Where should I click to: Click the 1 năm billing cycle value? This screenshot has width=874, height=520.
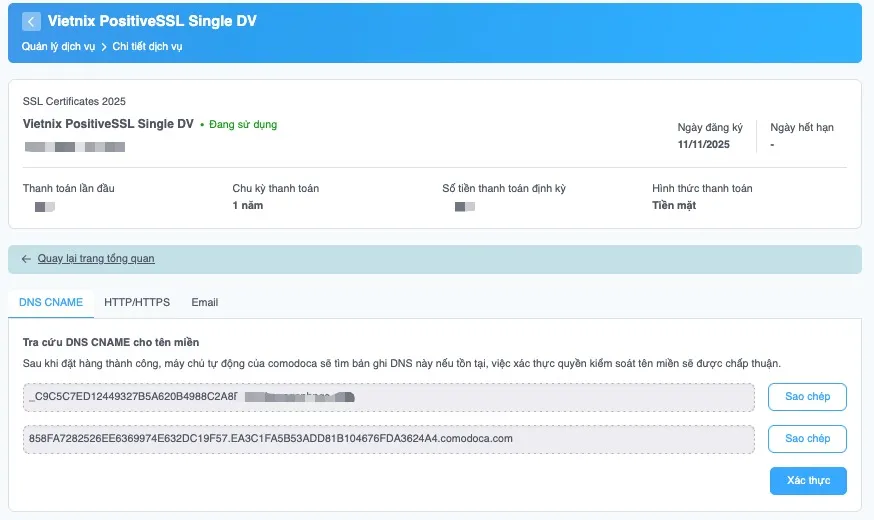click(x=247, y=205)
